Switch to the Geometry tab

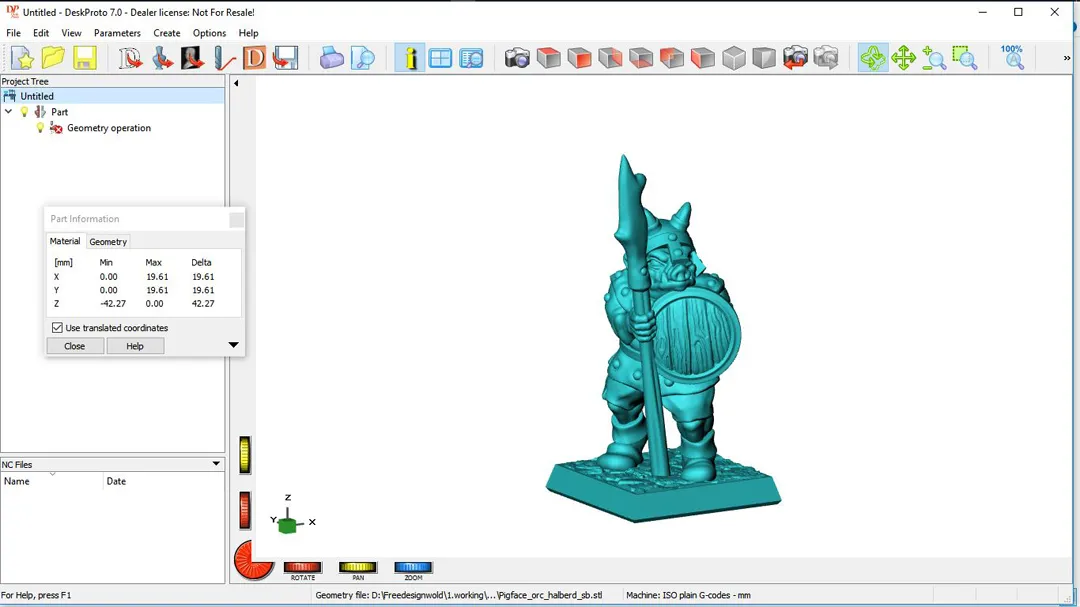108,242
